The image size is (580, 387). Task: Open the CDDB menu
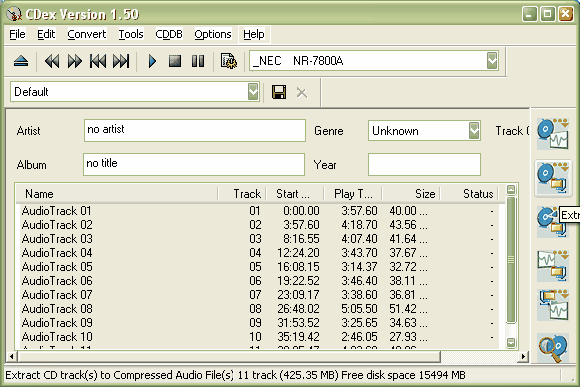pos(169,34)
